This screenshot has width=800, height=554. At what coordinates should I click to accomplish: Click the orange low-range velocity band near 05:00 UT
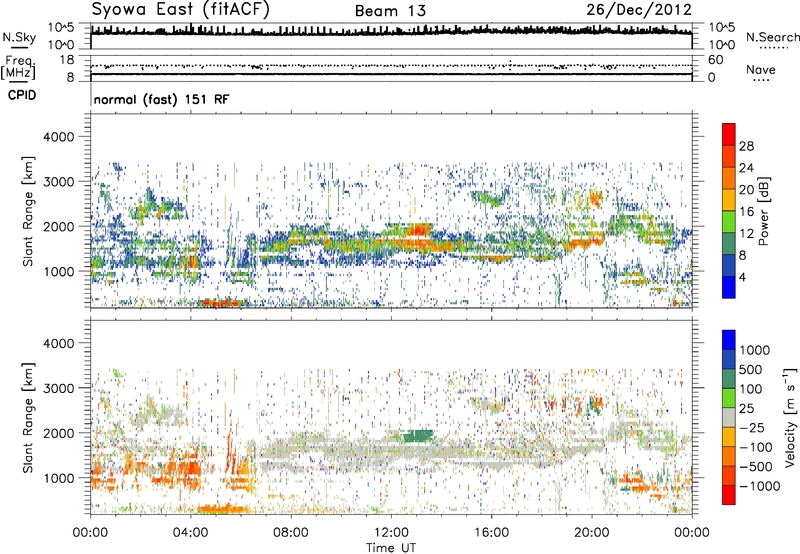click(x=222, y=508)
